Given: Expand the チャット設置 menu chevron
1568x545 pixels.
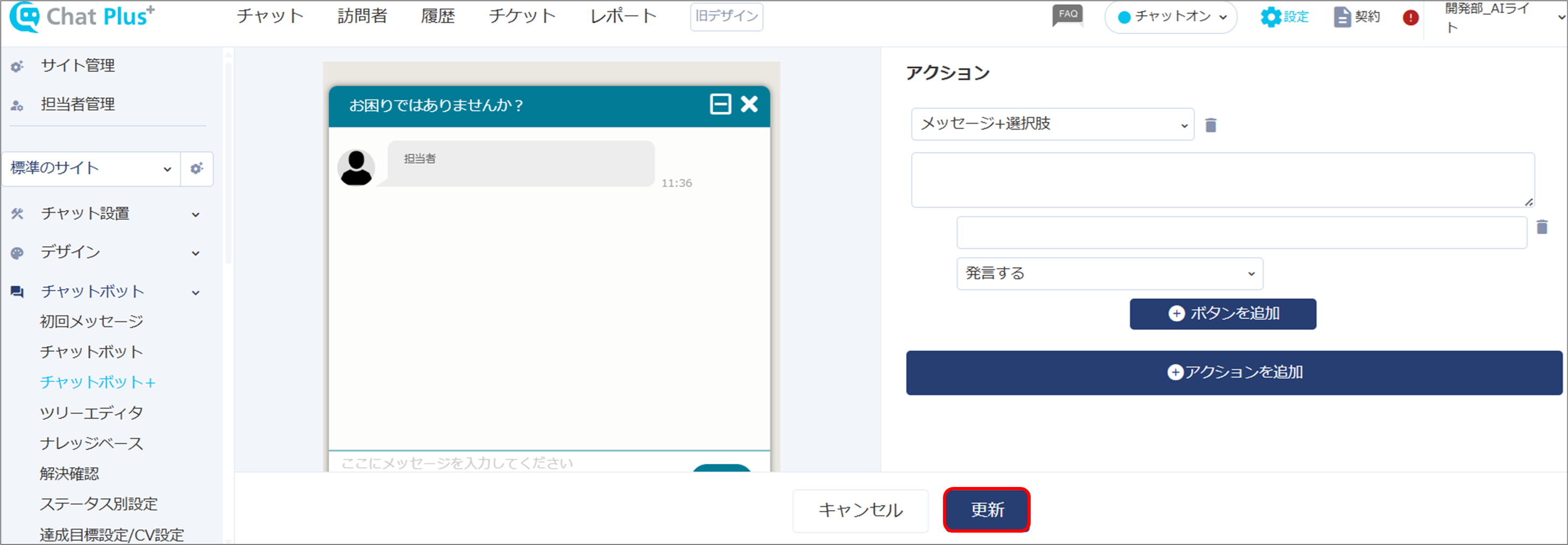Looking at the screenshot, I should [195, 214].
